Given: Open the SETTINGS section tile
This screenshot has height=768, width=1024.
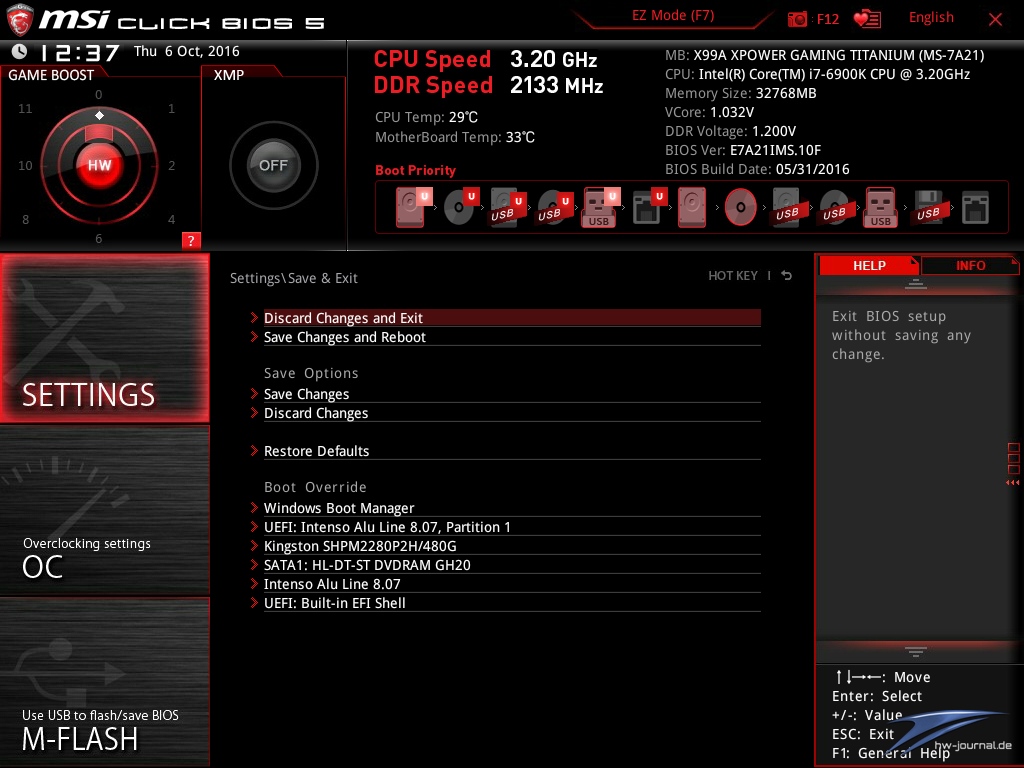Looking at the screenshot, I should pyautogui.click(x=104, y=338).
